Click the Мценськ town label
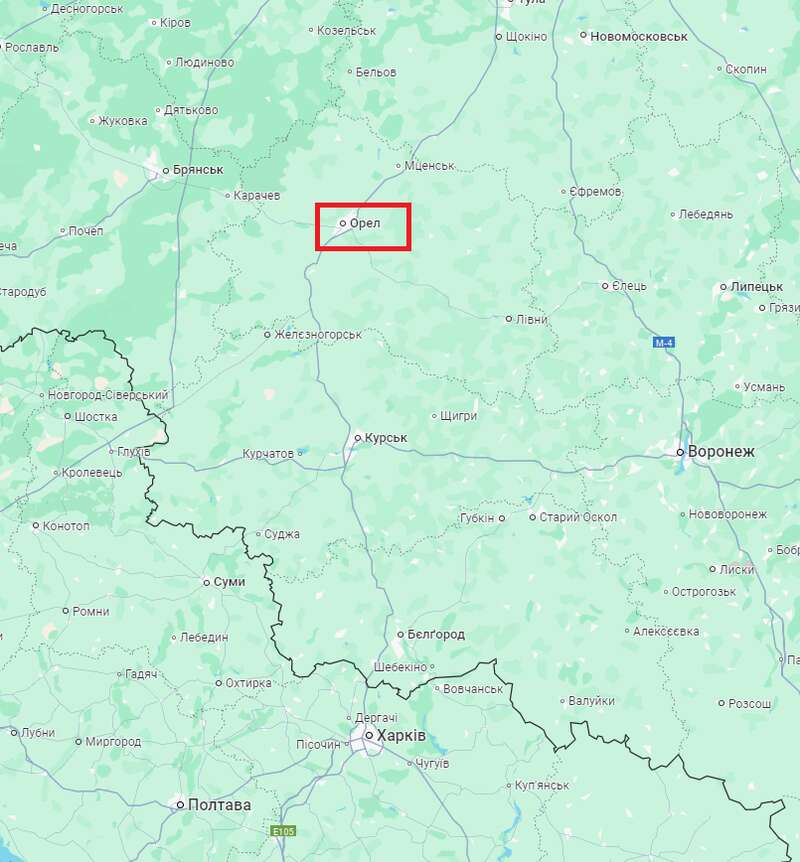 tap(429, 165)
